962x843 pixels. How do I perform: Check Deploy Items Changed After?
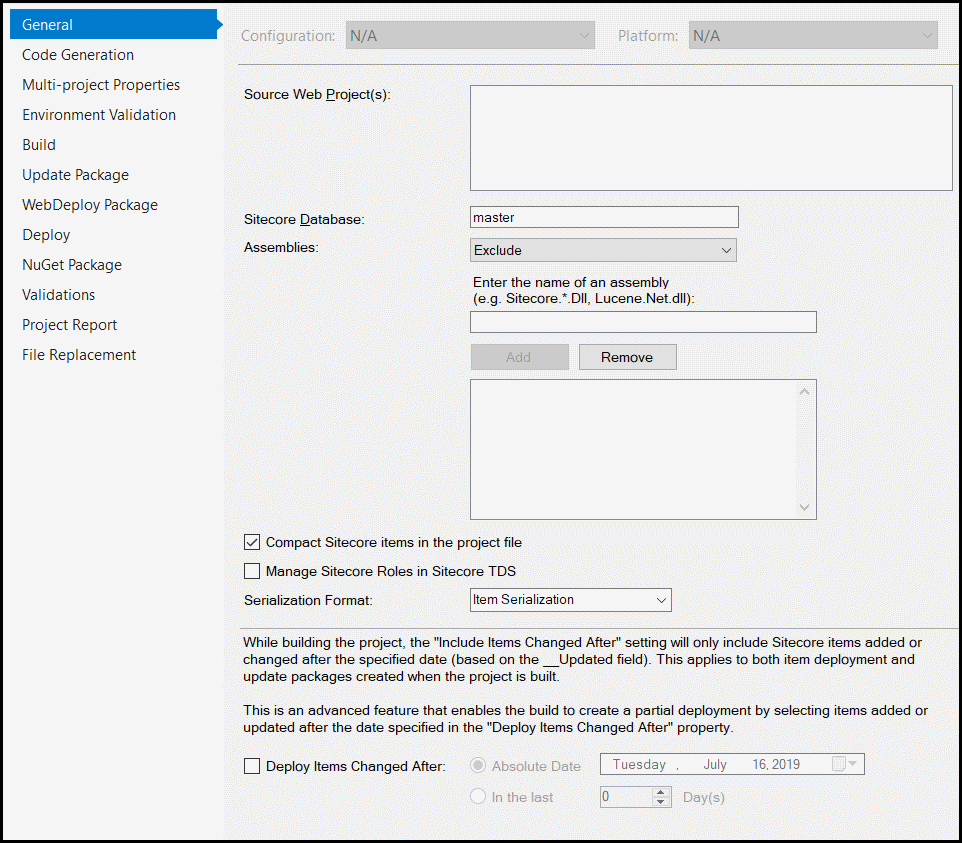point(252,766)
